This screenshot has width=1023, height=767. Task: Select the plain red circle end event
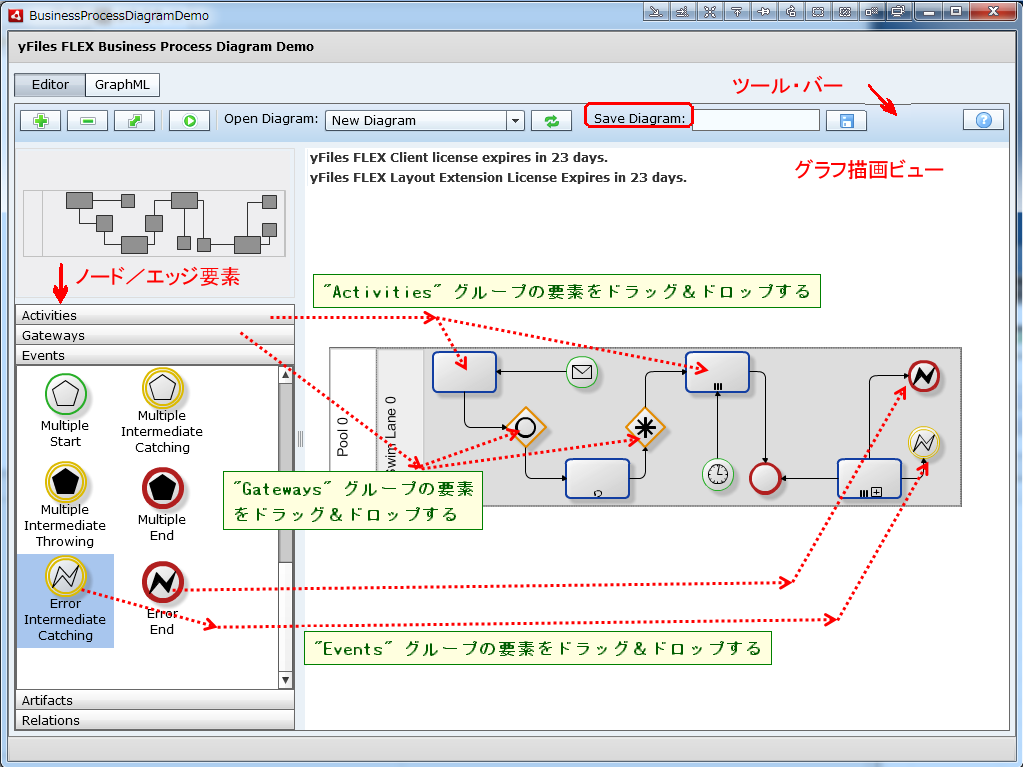(x=765, y=479)
